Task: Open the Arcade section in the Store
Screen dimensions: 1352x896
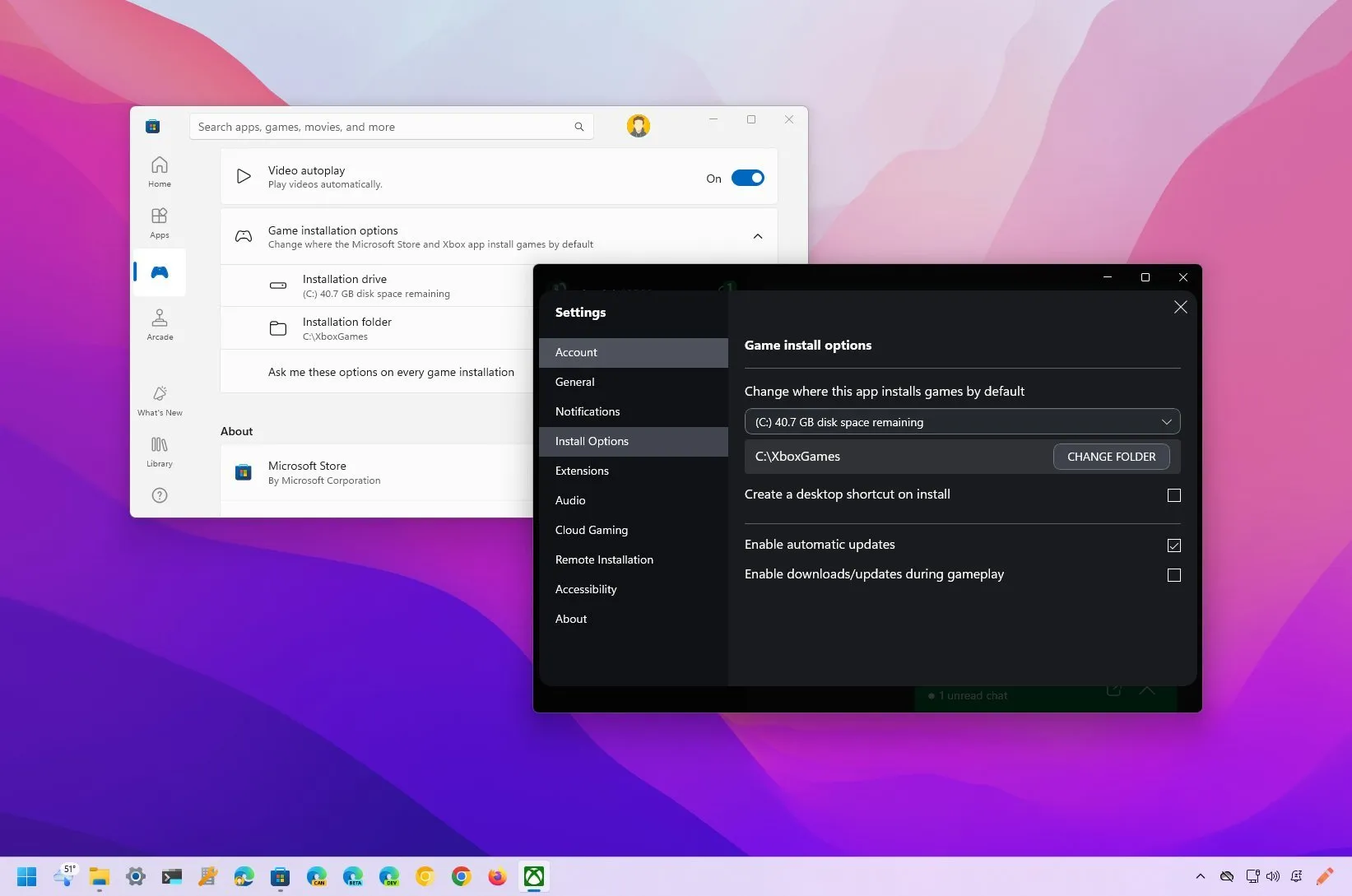Action: pyautogui.click(x=159, y=323)
